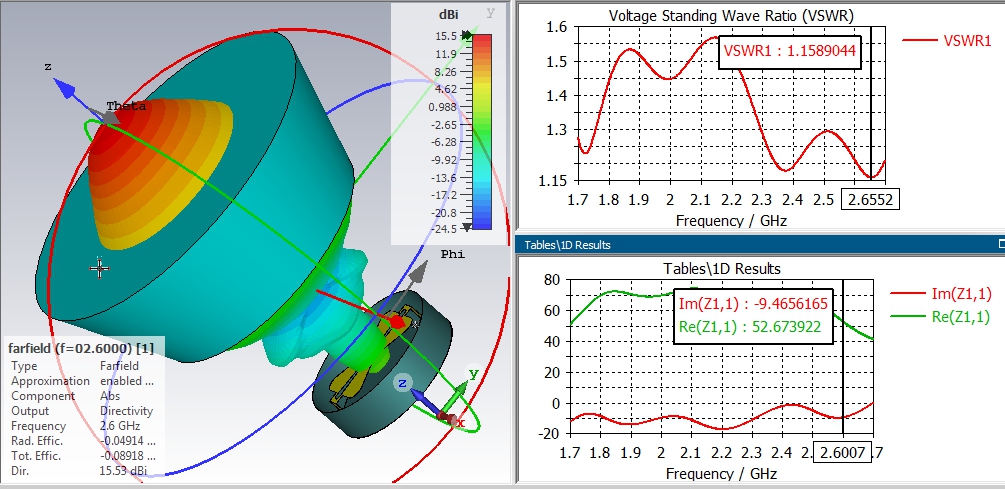This screenshot has width=1005, height=489.
Task: Click the Im/Re Z1,1 marker value box
Action: pyautogui.click(x=753, y=315)
